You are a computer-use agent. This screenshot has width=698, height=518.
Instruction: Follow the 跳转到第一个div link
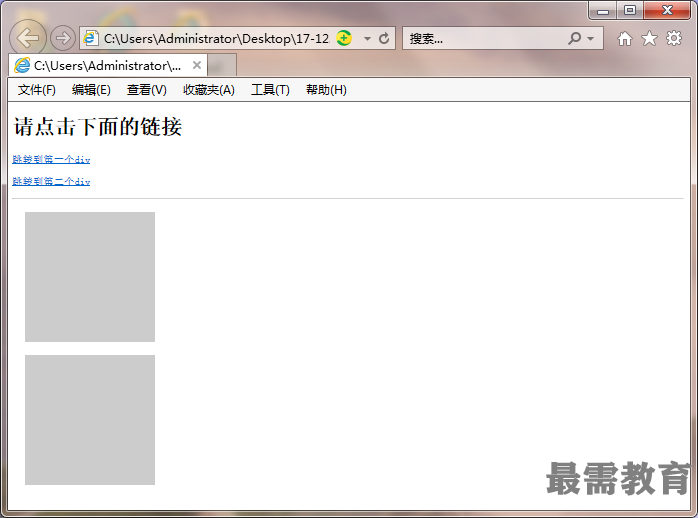pyautogui.click(x=51, y=159)
